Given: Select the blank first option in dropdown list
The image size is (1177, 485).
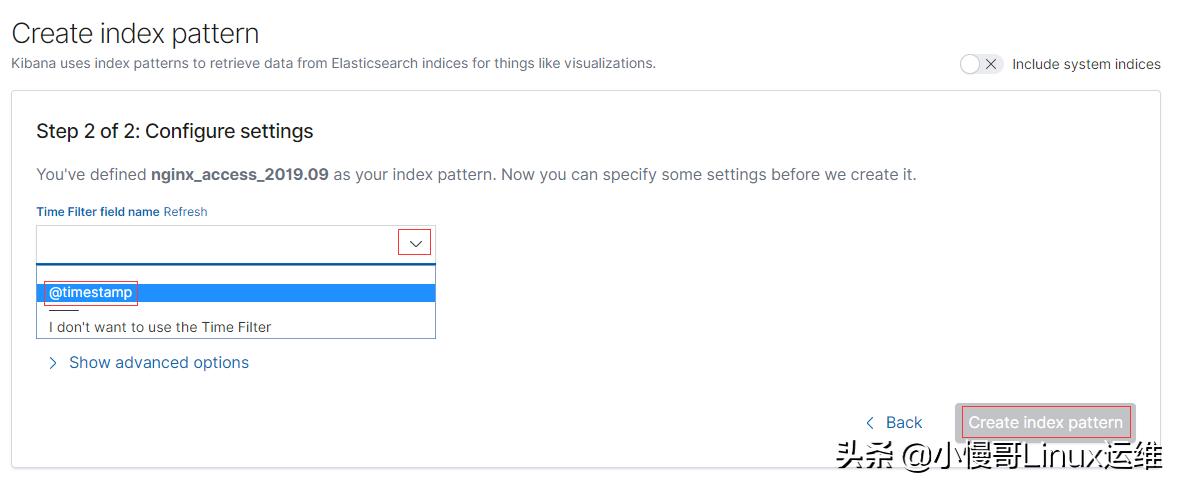Looking at the screenshot, I should point(235,274).
